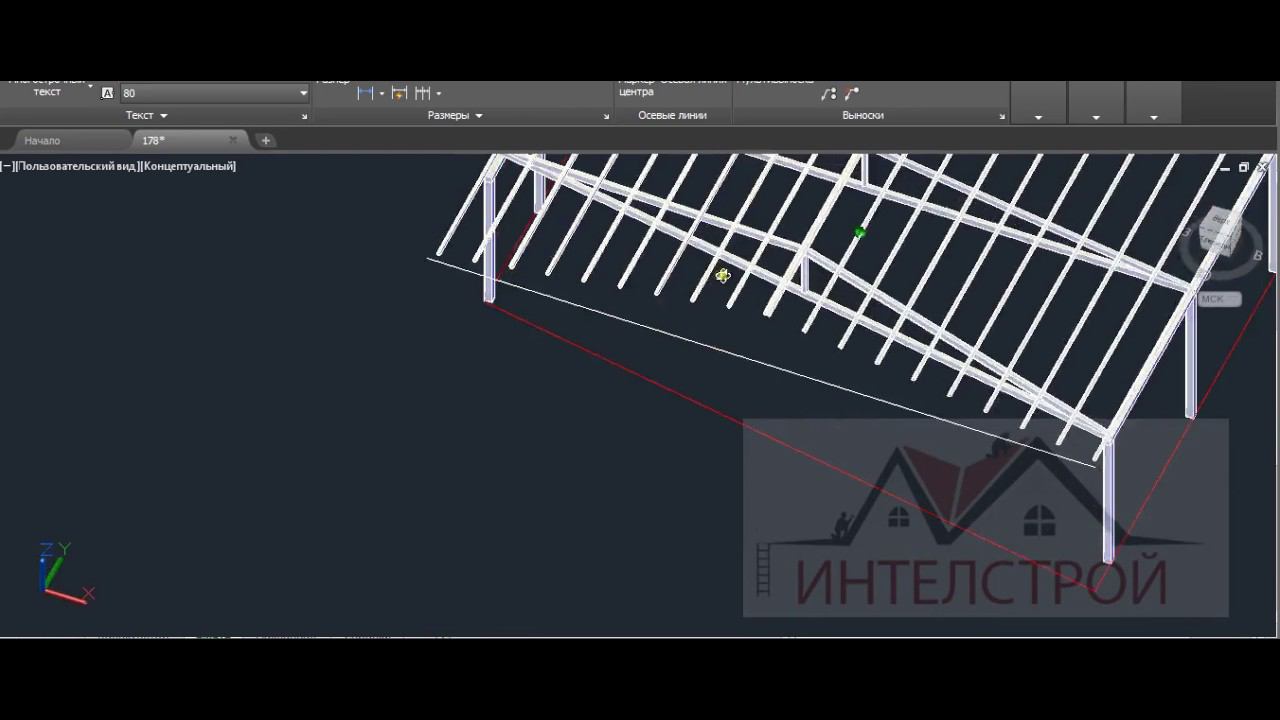Select the 178* drawing tab

click(153, 141)
